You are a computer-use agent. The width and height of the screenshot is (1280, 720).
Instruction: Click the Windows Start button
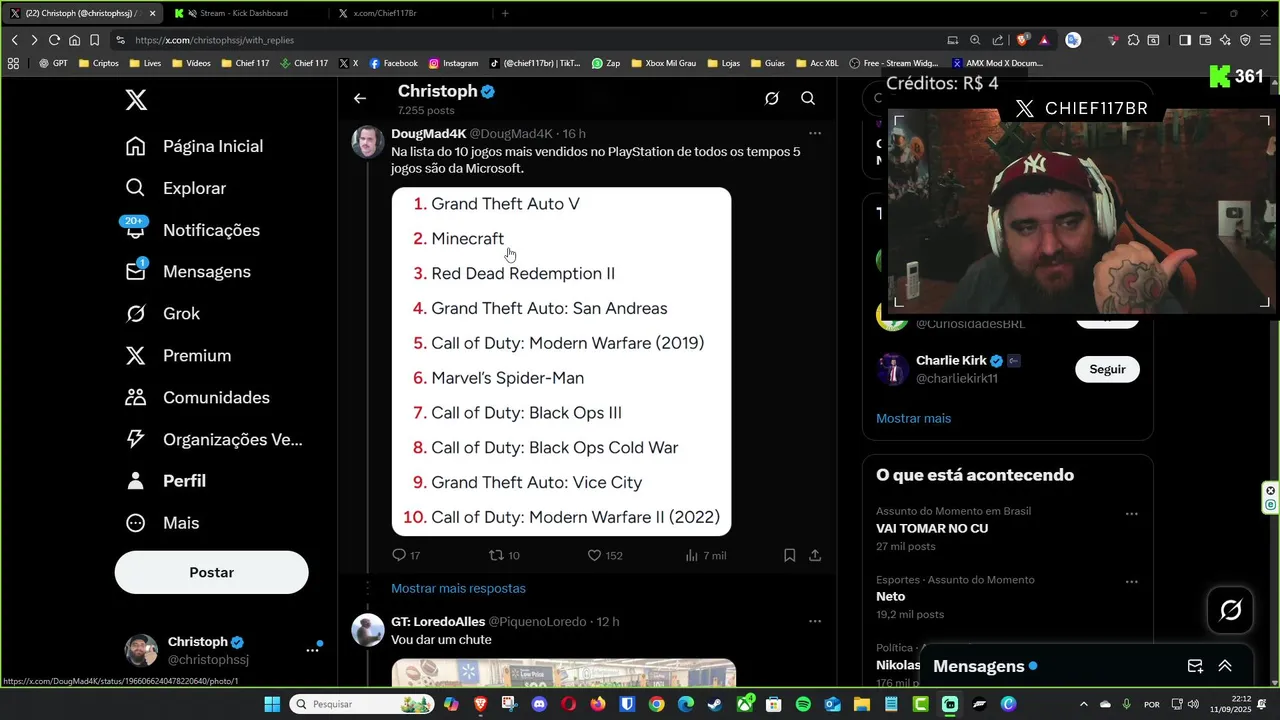pyautogui.click(x=272, y=704)
